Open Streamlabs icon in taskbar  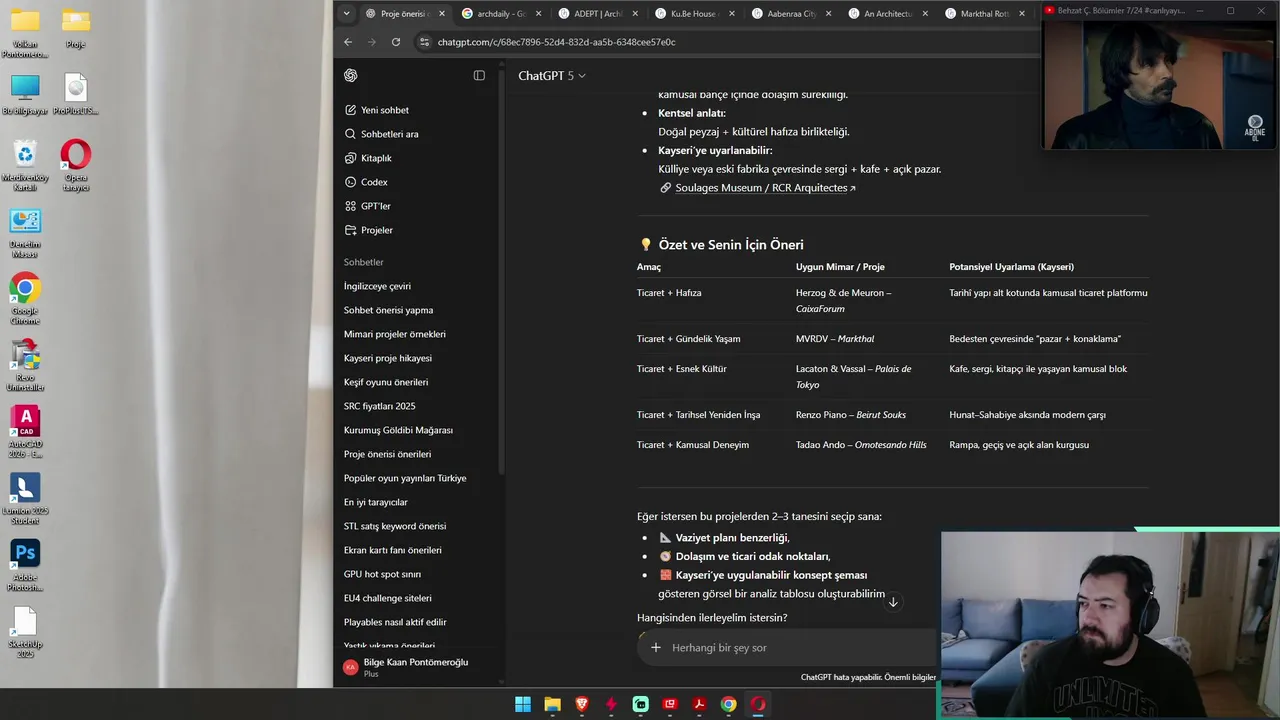point(641,704)
